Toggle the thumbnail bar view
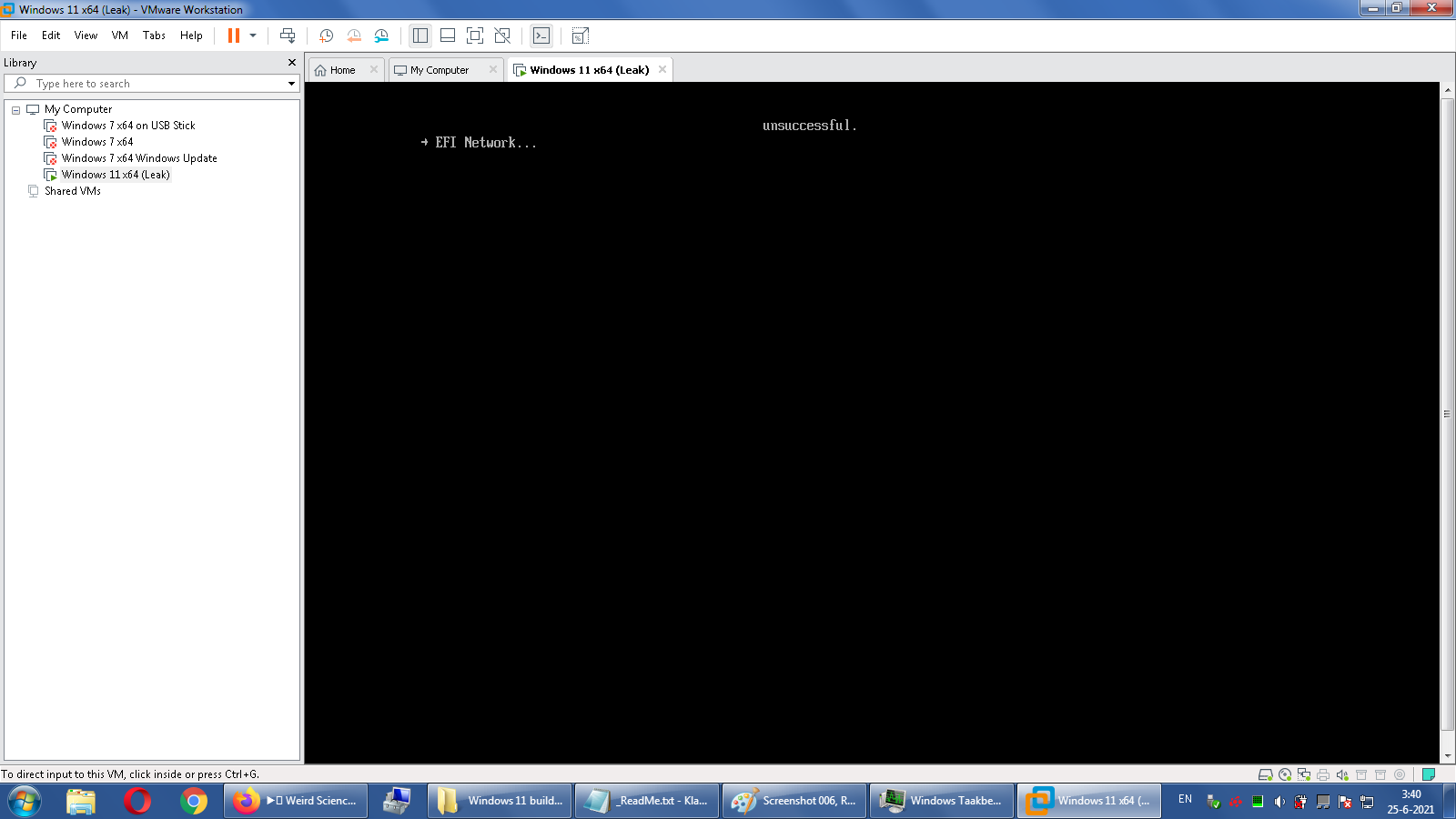Screen dimensions: 1456x819 point(447,35)
